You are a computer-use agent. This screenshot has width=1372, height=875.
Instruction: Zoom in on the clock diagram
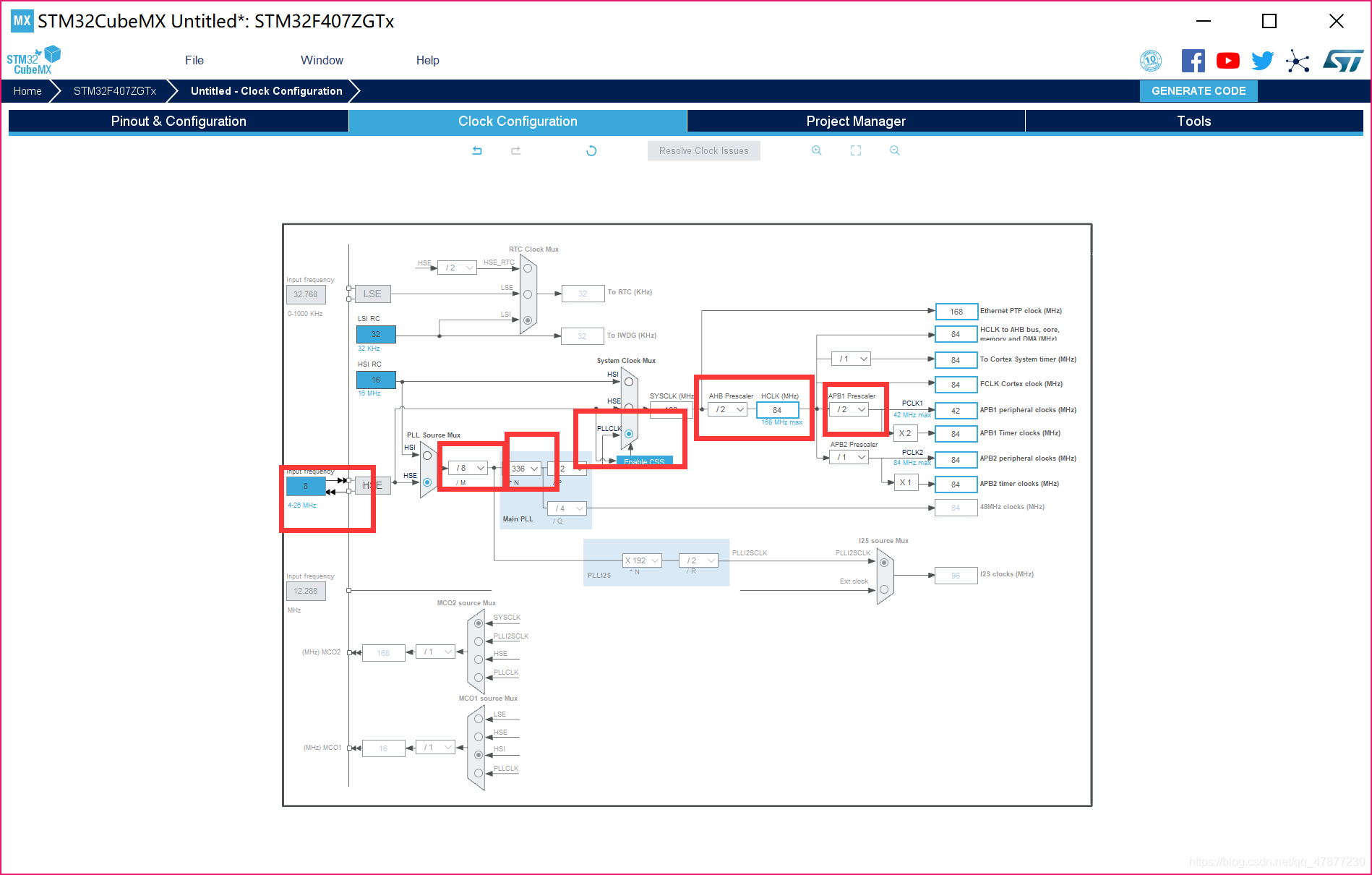point(816,150)
